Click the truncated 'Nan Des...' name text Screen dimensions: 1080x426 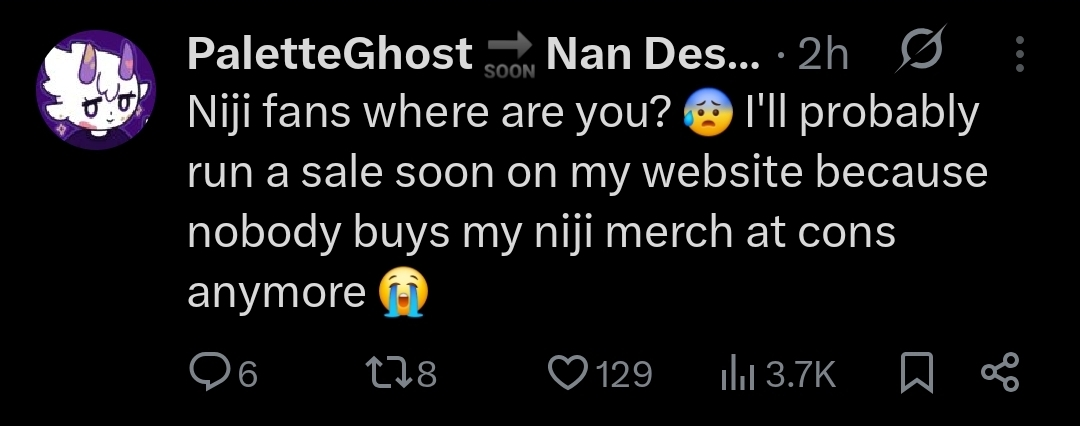[x=653, y=54]
